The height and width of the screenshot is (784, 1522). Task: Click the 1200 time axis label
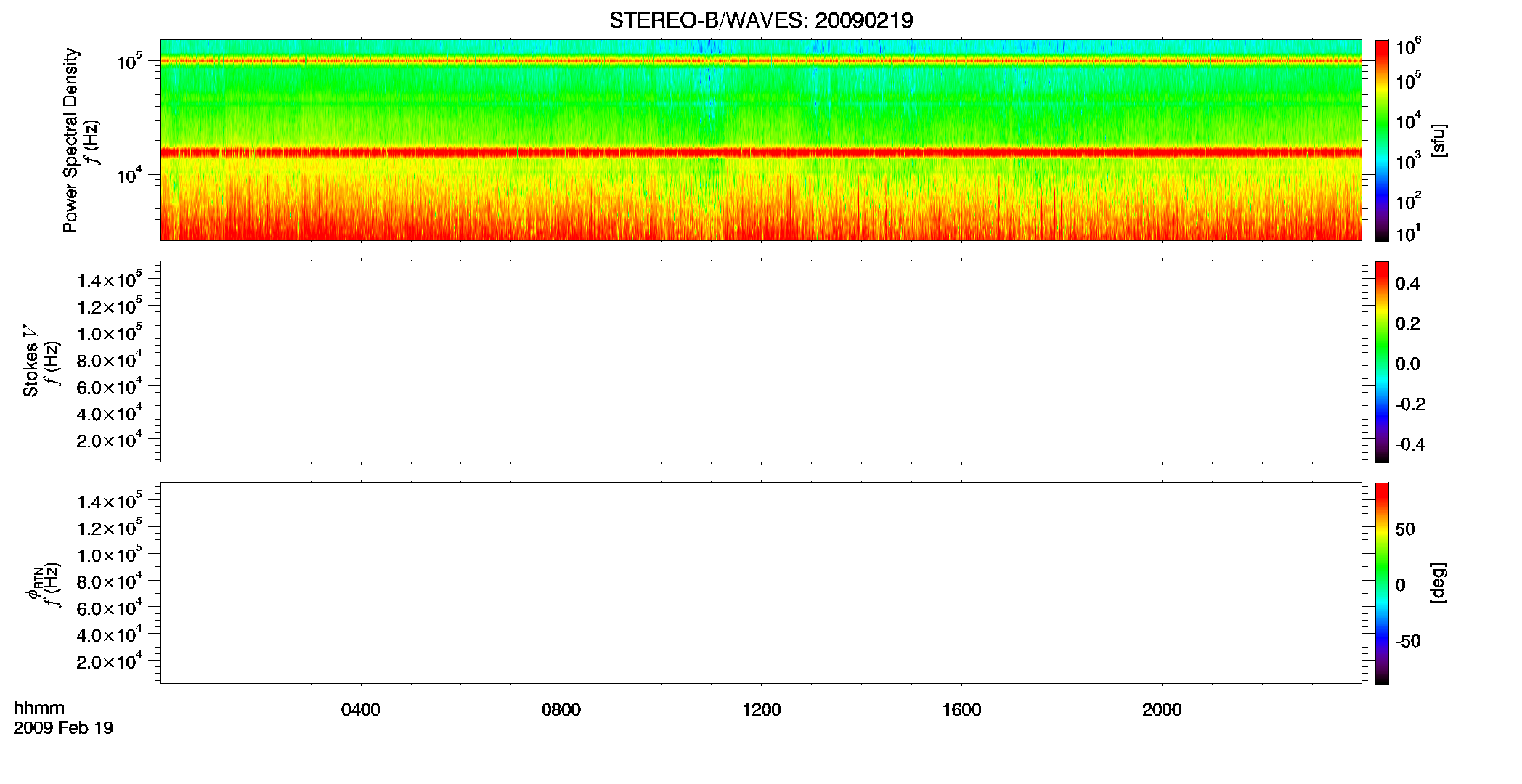(x=761, y=710)
